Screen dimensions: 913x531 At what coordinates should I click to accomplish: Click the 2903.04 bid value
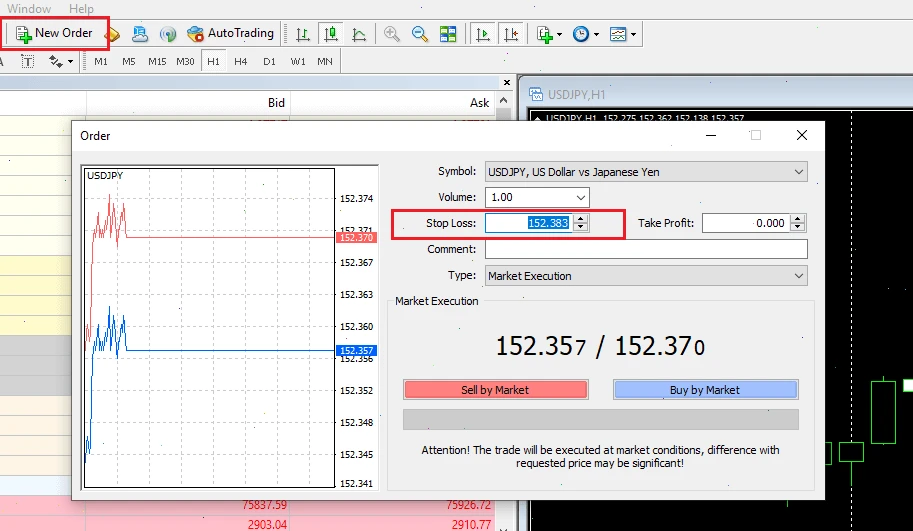tap(267, 525)
